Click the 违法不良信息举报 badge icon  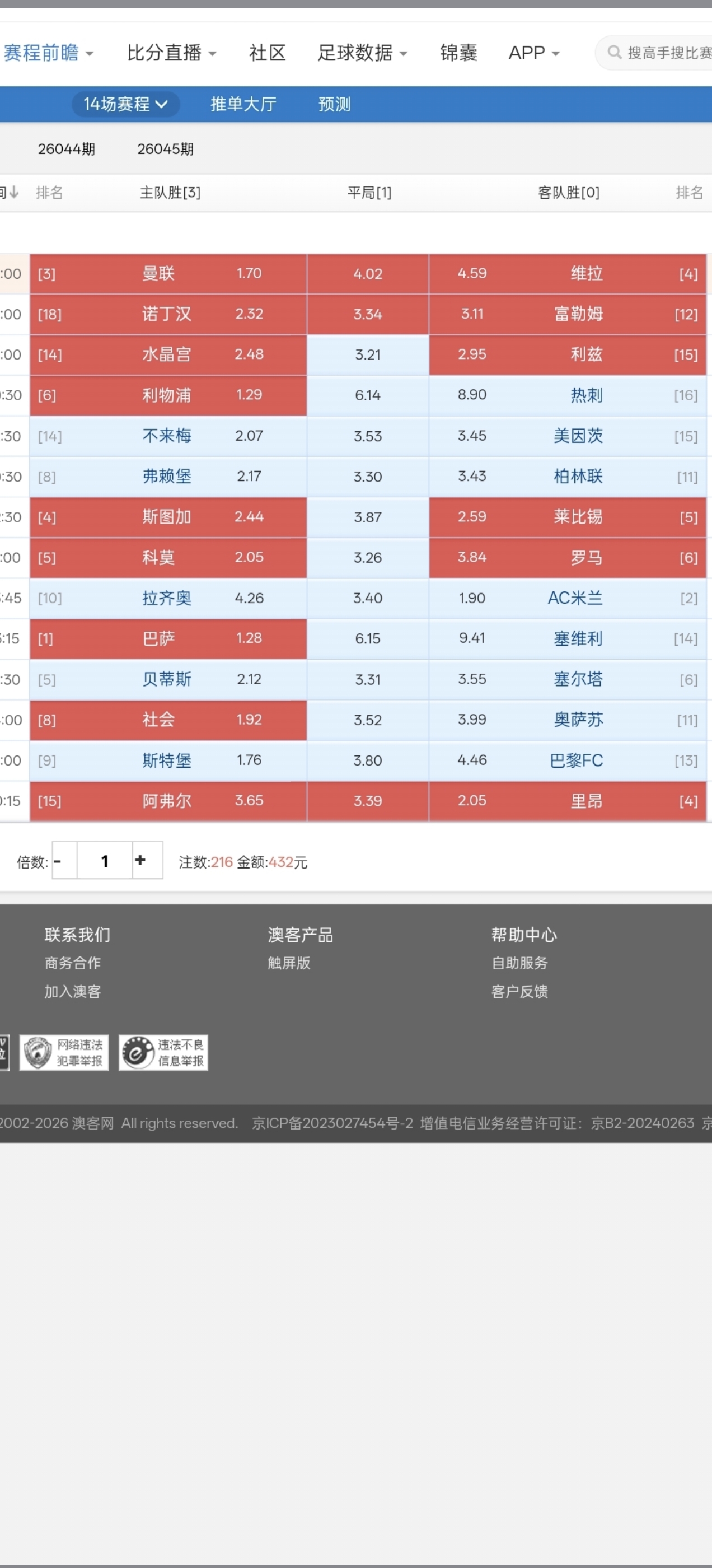[163, 1052]
